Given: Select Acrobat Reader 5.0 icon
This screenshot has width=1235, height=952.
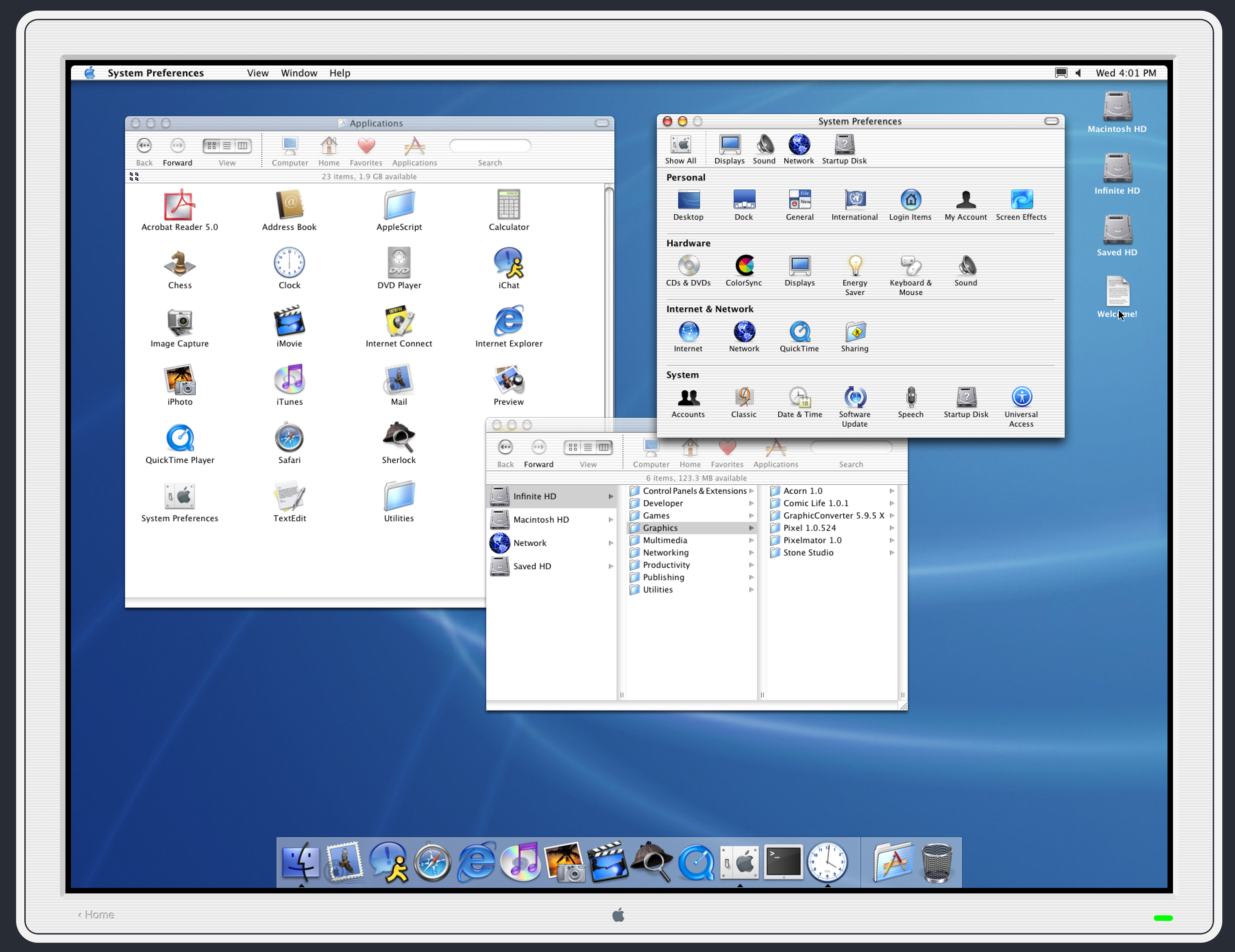Looking at the screenshot, I should (180, 210).
